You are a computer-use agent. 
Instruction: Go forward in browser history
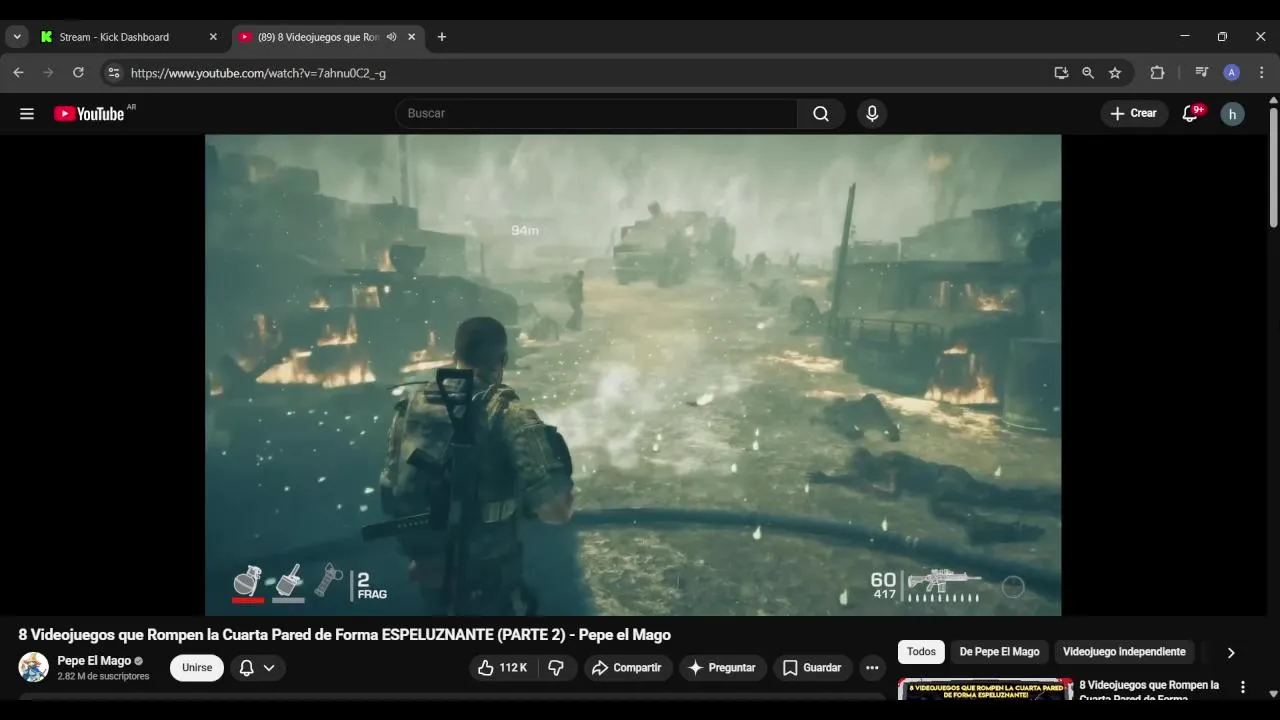point(48,73)
